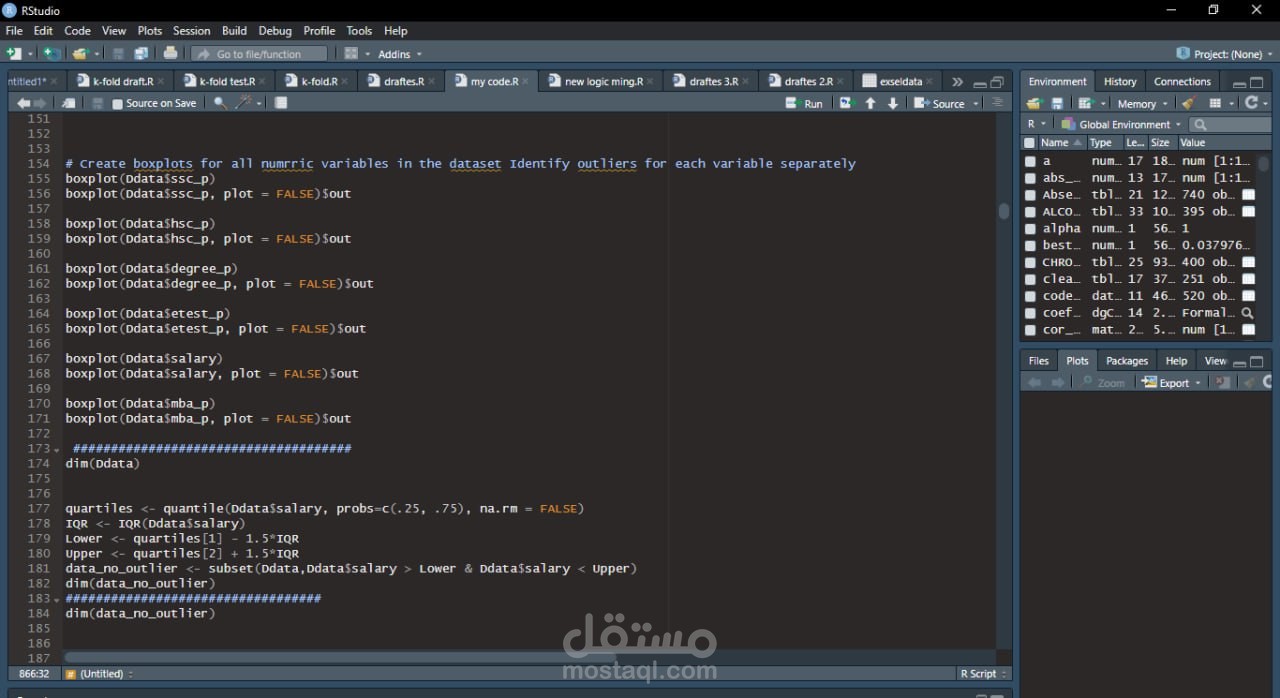This screenshot has width=1280, height=698.
Task: Open the Project: (None) dropdown
Action: [1227, 54]
